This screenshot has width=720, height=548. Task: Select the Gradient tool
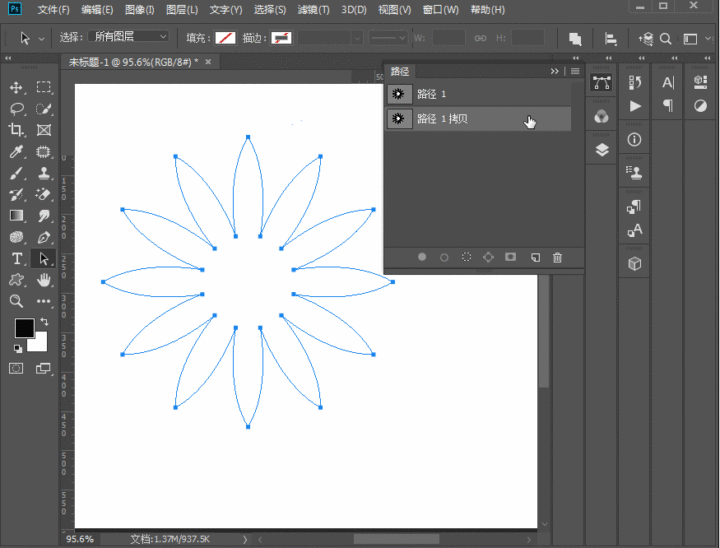tap(17, 216)
